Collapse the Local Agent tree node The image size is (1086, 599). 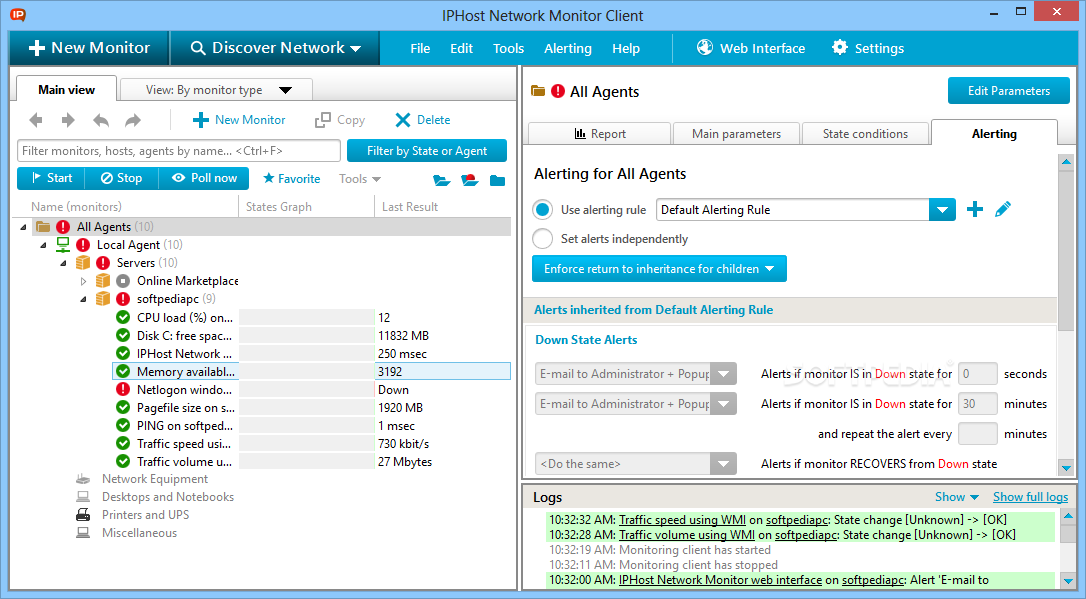pyautogui.click(x=44, y=245)
